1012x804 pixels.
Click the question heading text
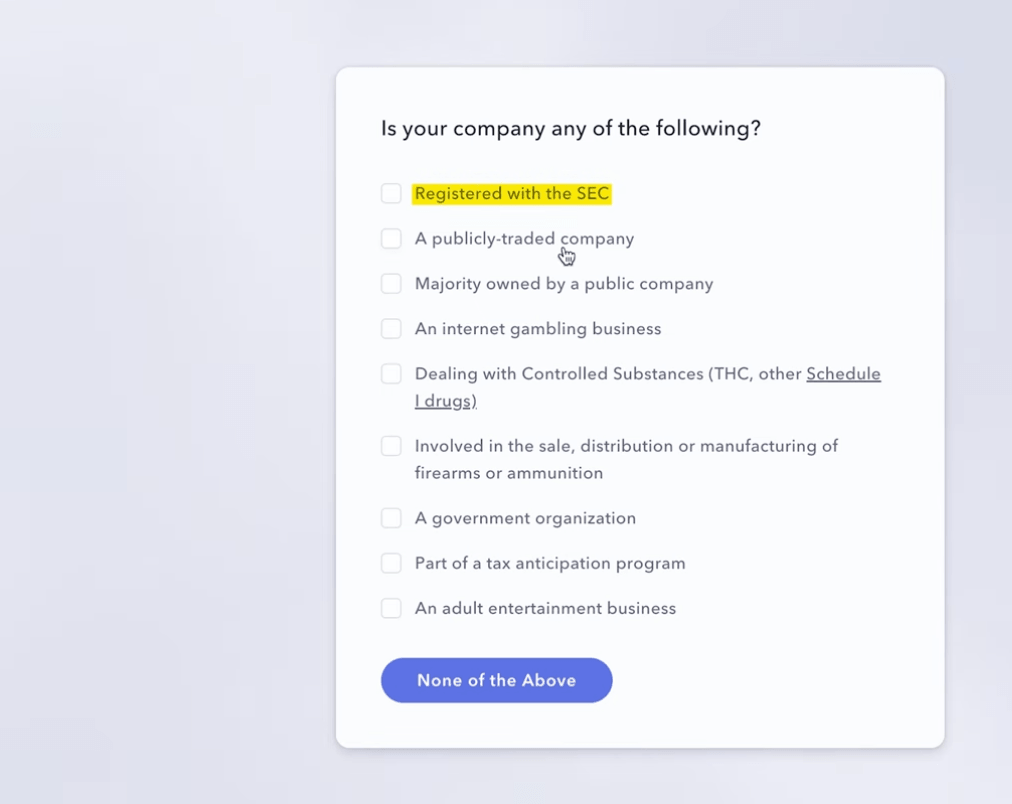571,128
